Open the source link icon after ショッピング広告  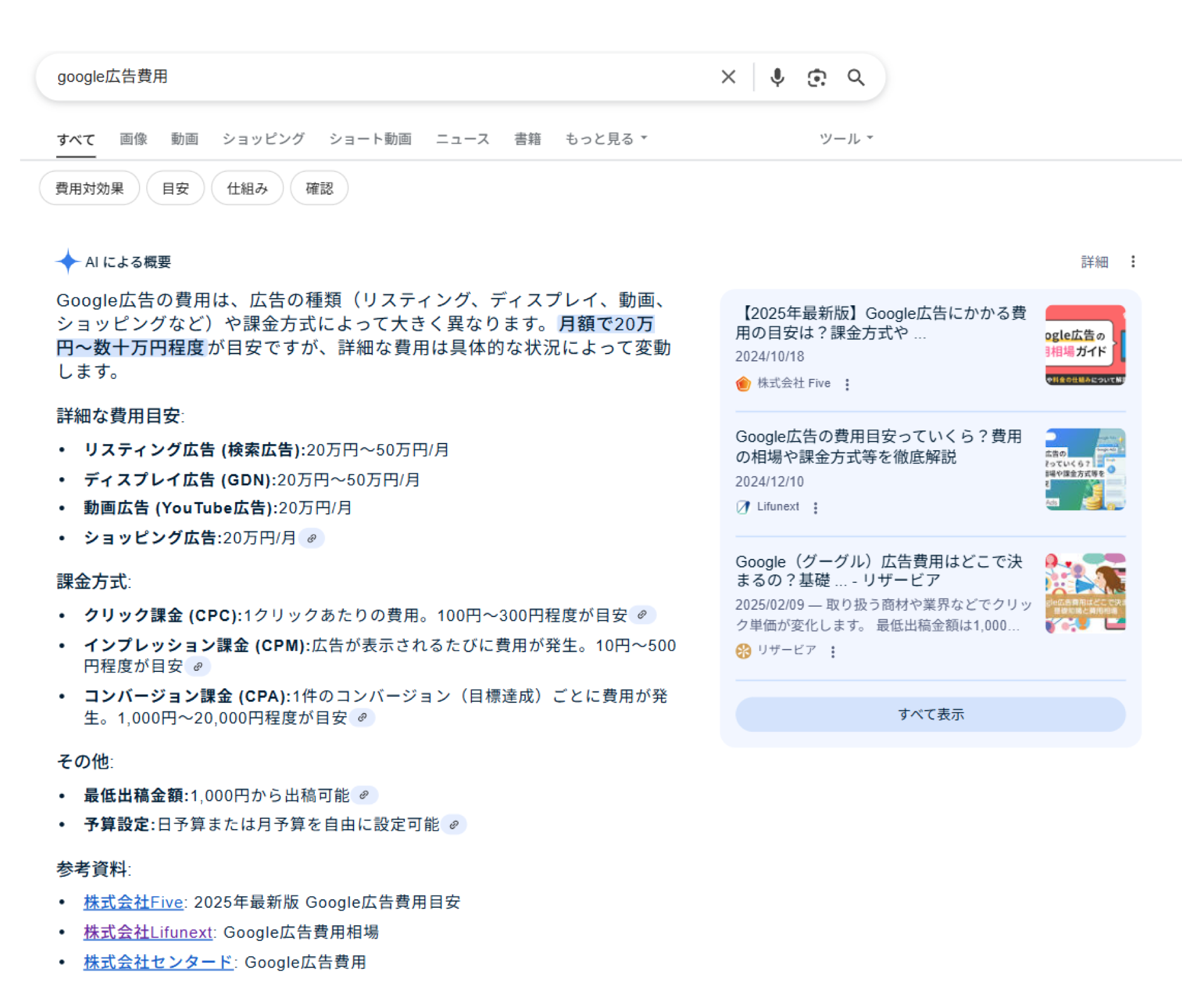coord(312,538)
